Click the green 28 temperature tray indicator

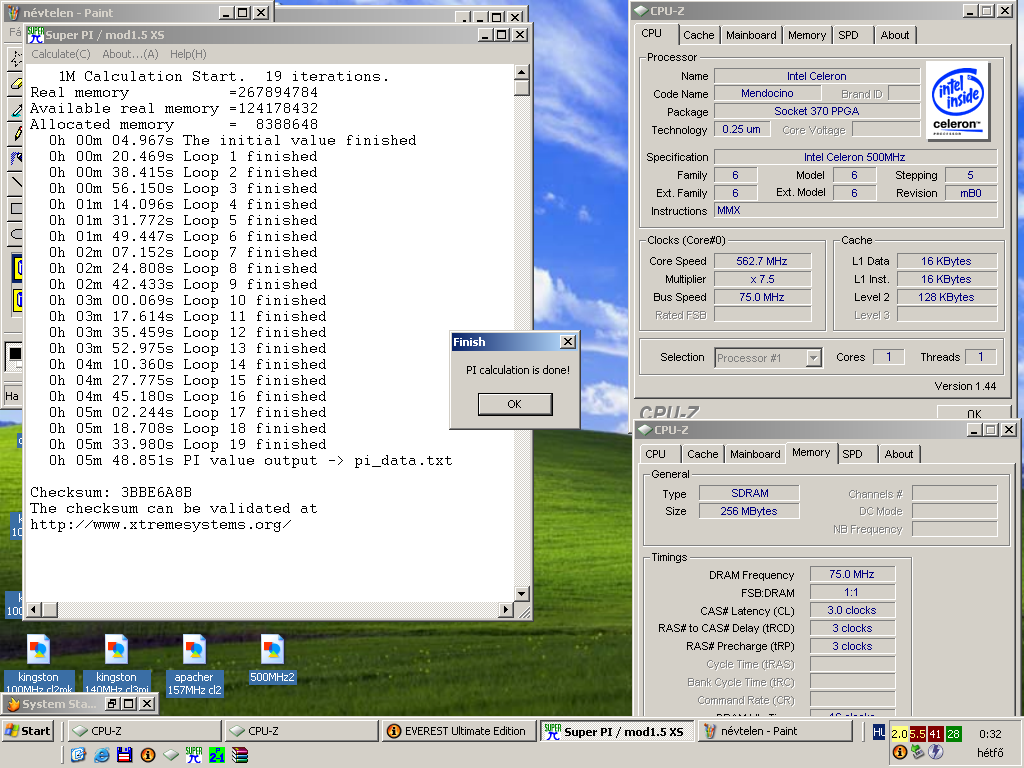[x=953, y=733]
